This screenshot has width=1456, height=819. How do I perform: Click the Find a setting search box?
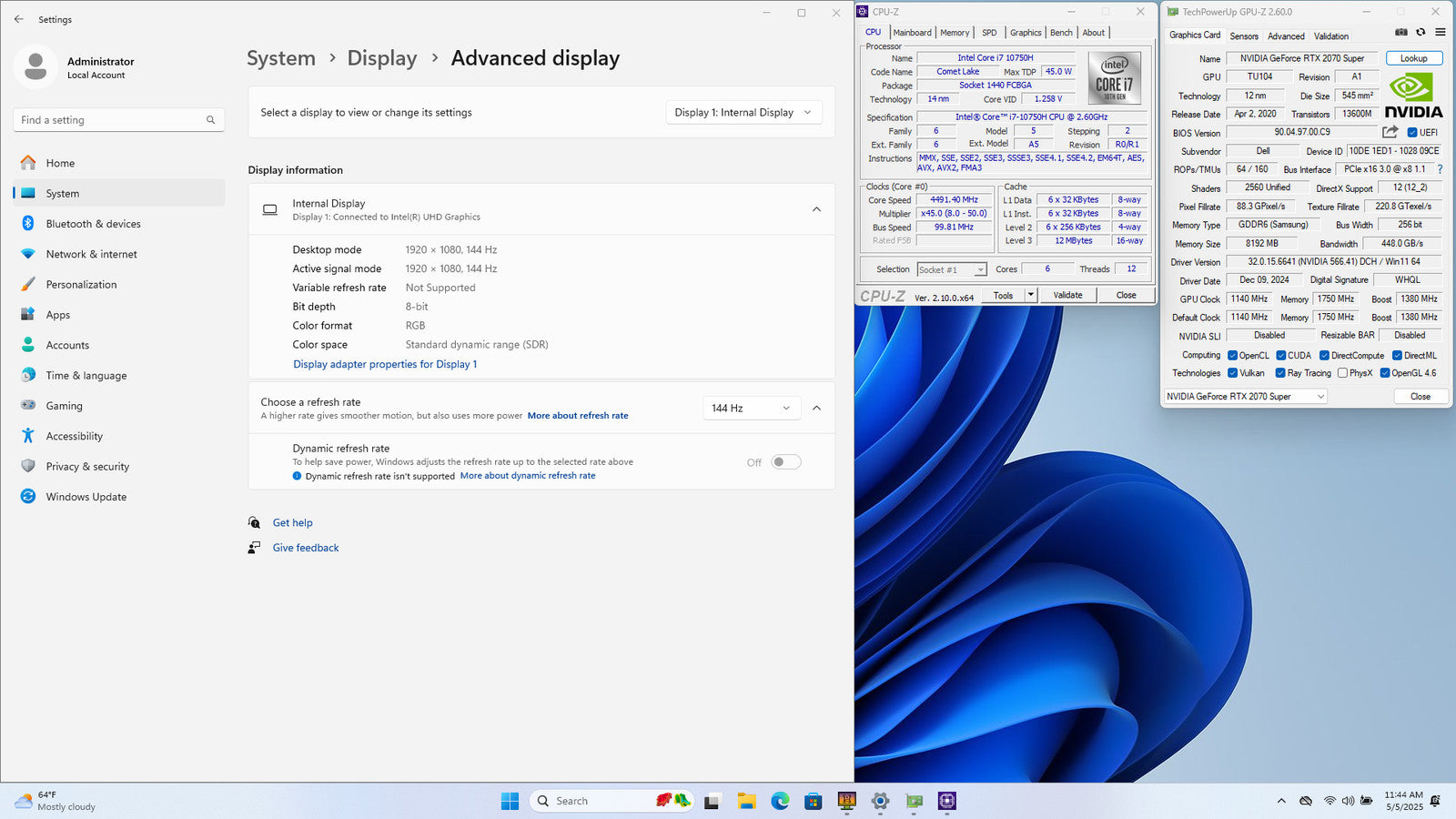118,120
